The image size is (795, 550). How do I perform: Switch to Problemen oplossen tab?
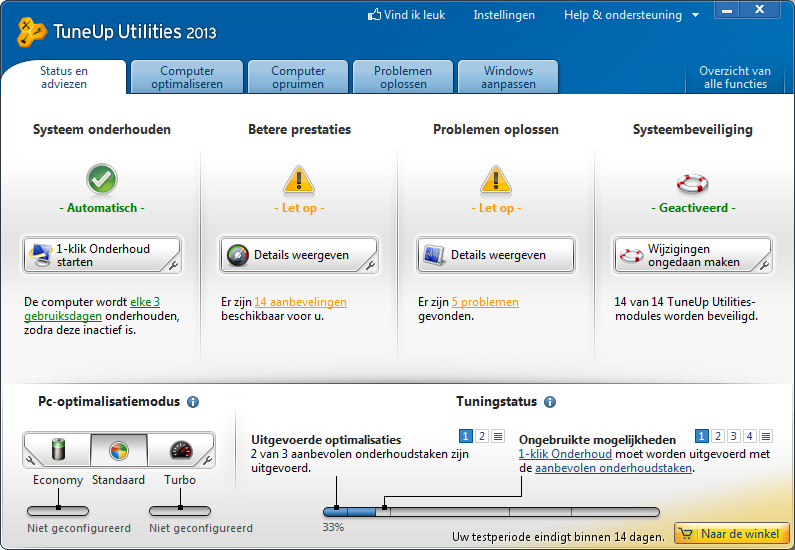(403, 77)
